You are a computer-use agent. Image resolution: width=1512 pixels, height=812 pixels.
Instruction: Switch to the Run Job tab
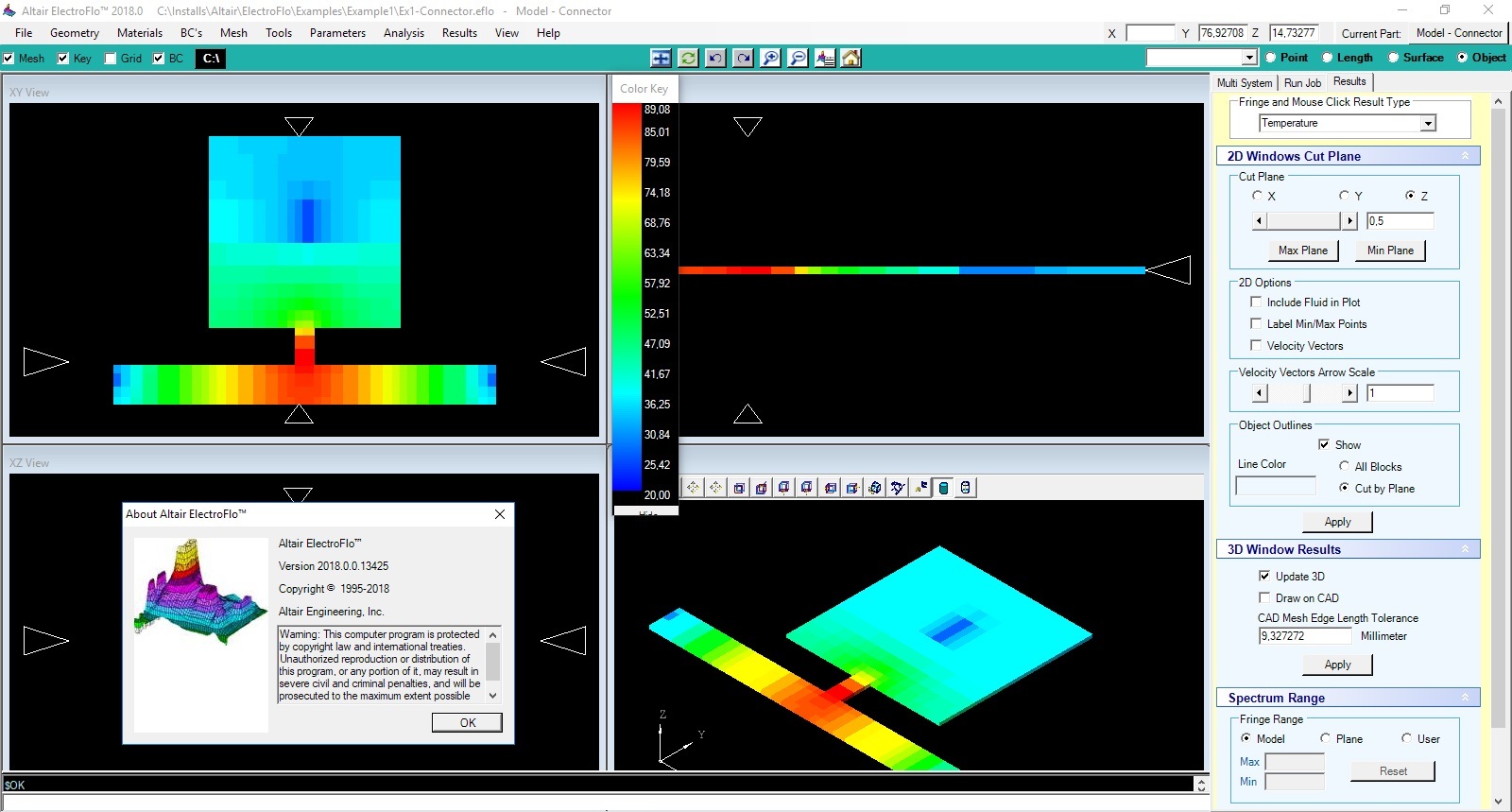1302,83
